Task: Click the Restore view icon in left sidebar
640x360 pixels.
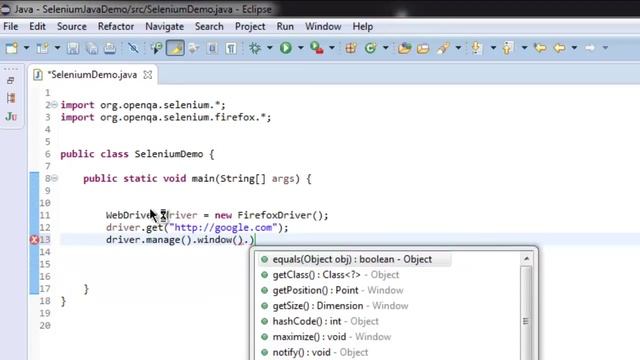Action: point(11,80)
